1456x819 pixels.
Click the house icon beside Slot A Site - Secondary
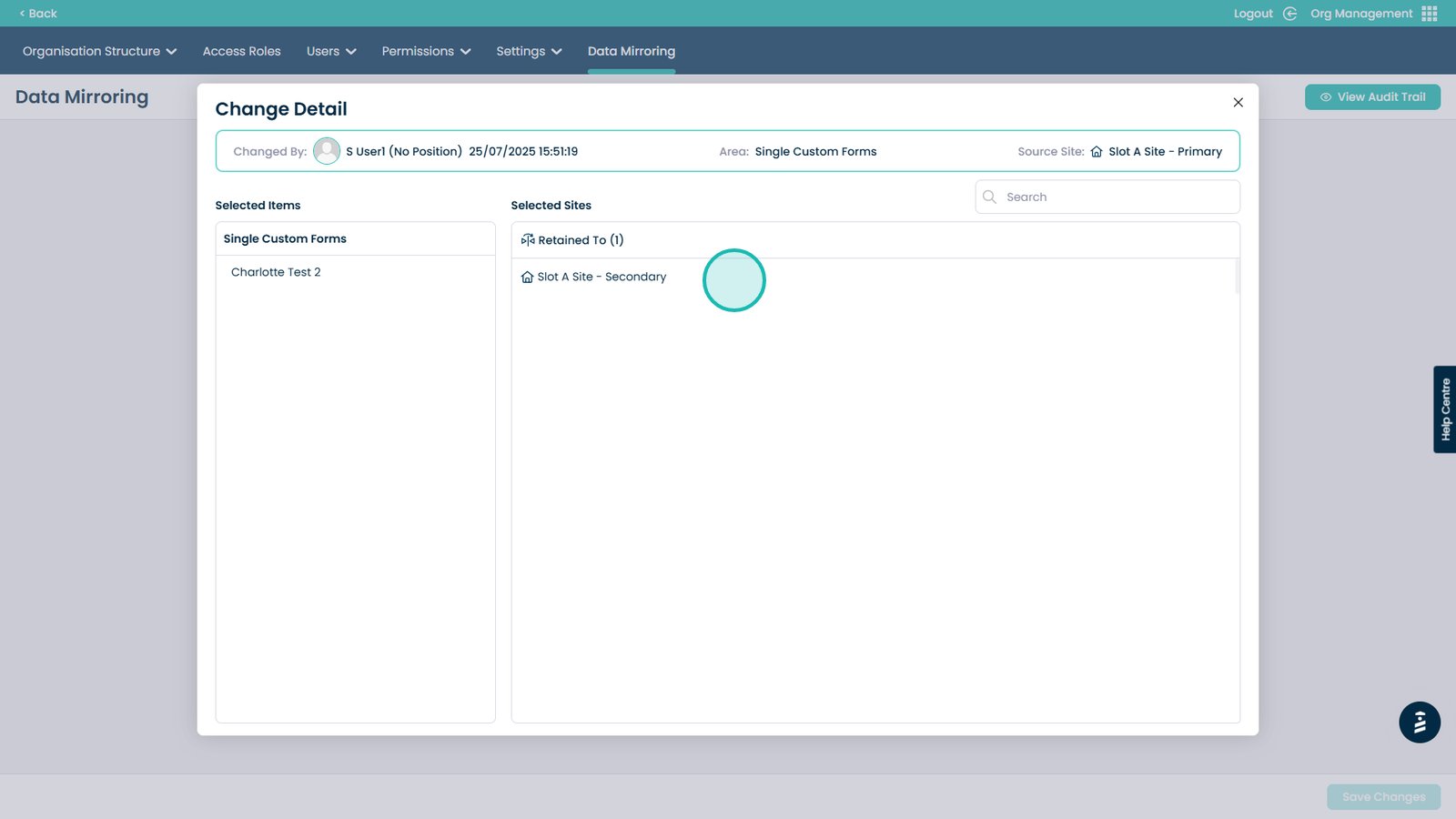(527, 277)
